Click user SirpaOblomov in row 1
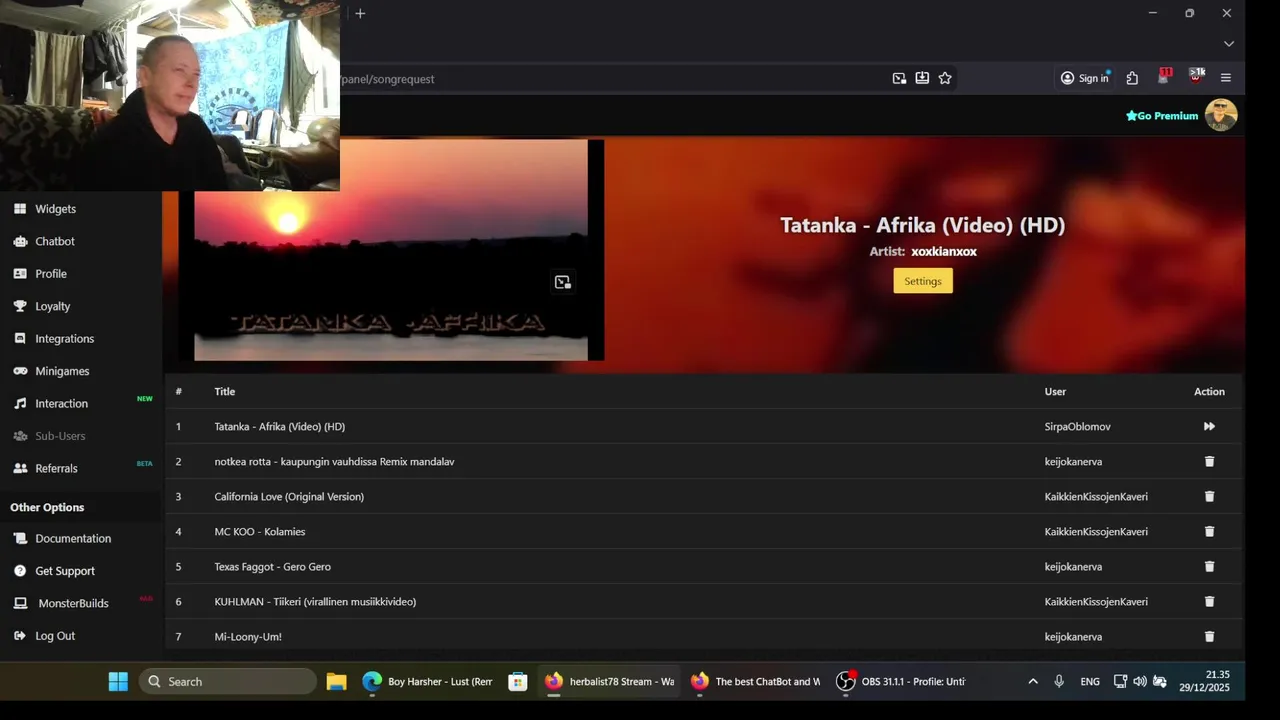 [1077, 426]
